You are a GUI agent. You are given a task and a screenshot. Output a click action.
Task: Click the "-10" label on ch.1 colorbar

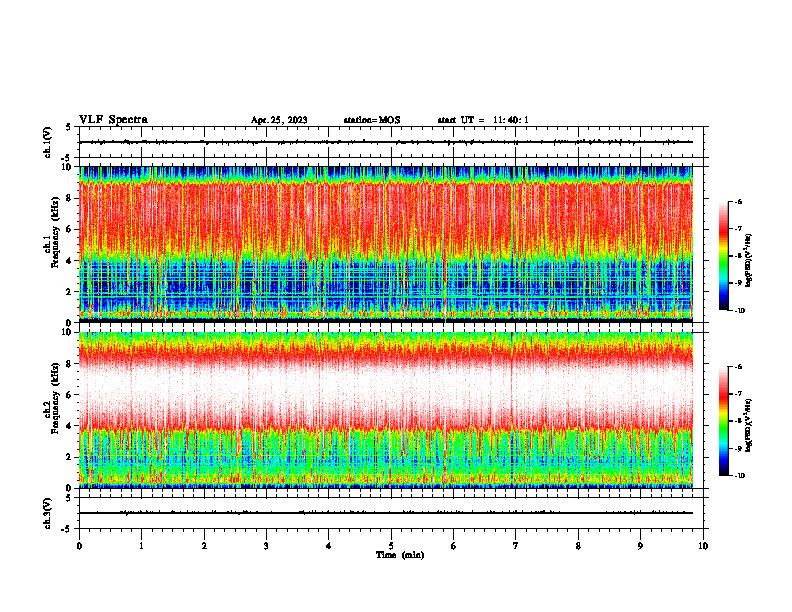click(739, 311)
